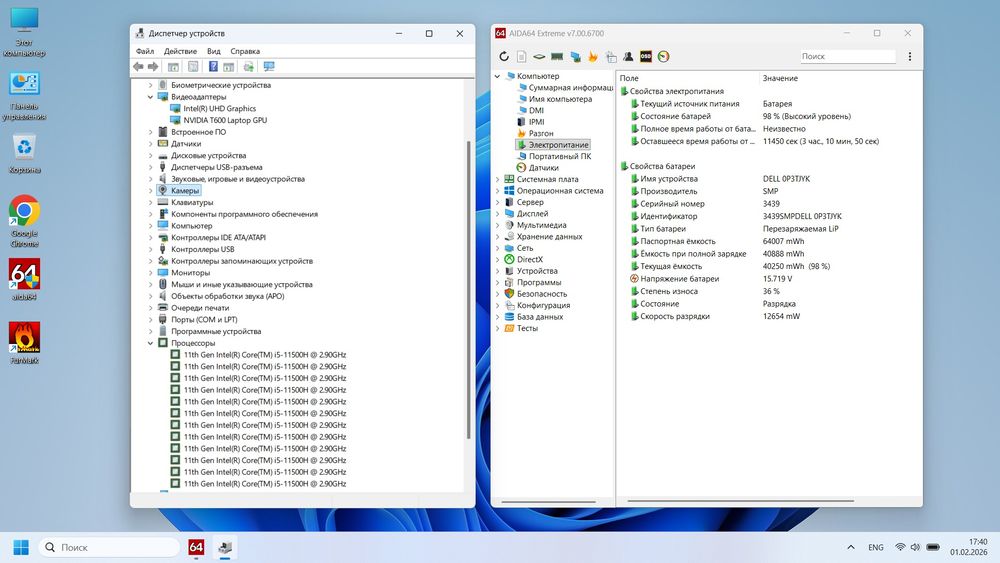Click the AIDA64 Поиск search field
1000x563 pixels.
click(x=848, y=56)
